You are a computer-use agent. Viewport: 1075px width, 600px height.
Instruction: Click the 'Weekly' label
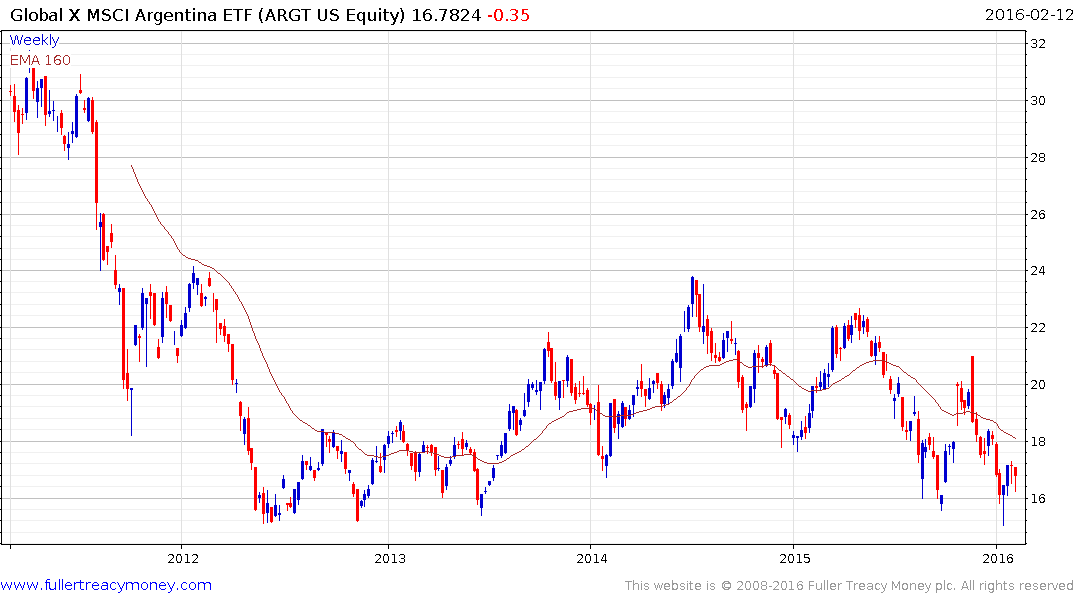(x=34, y=40)
